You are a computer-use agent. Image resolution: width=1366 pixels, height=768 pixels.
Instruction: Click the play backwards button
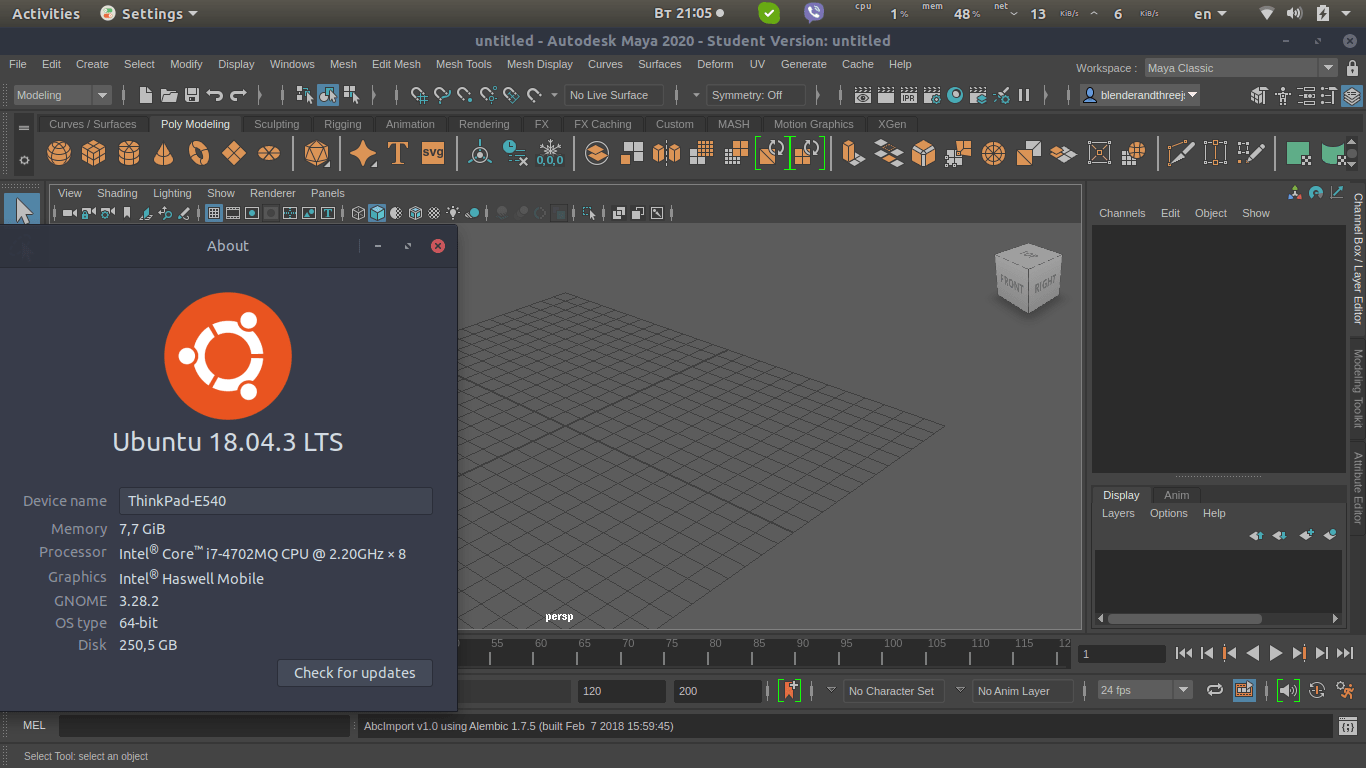point(1253,653)
